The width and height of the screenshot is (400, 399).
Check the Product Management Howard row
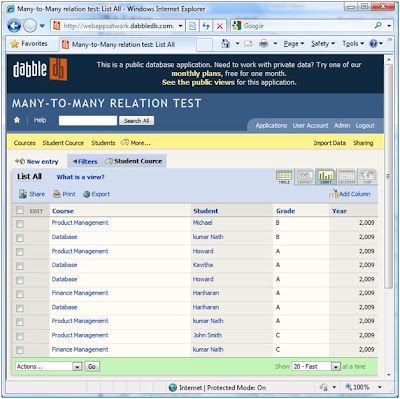(20, 252)
